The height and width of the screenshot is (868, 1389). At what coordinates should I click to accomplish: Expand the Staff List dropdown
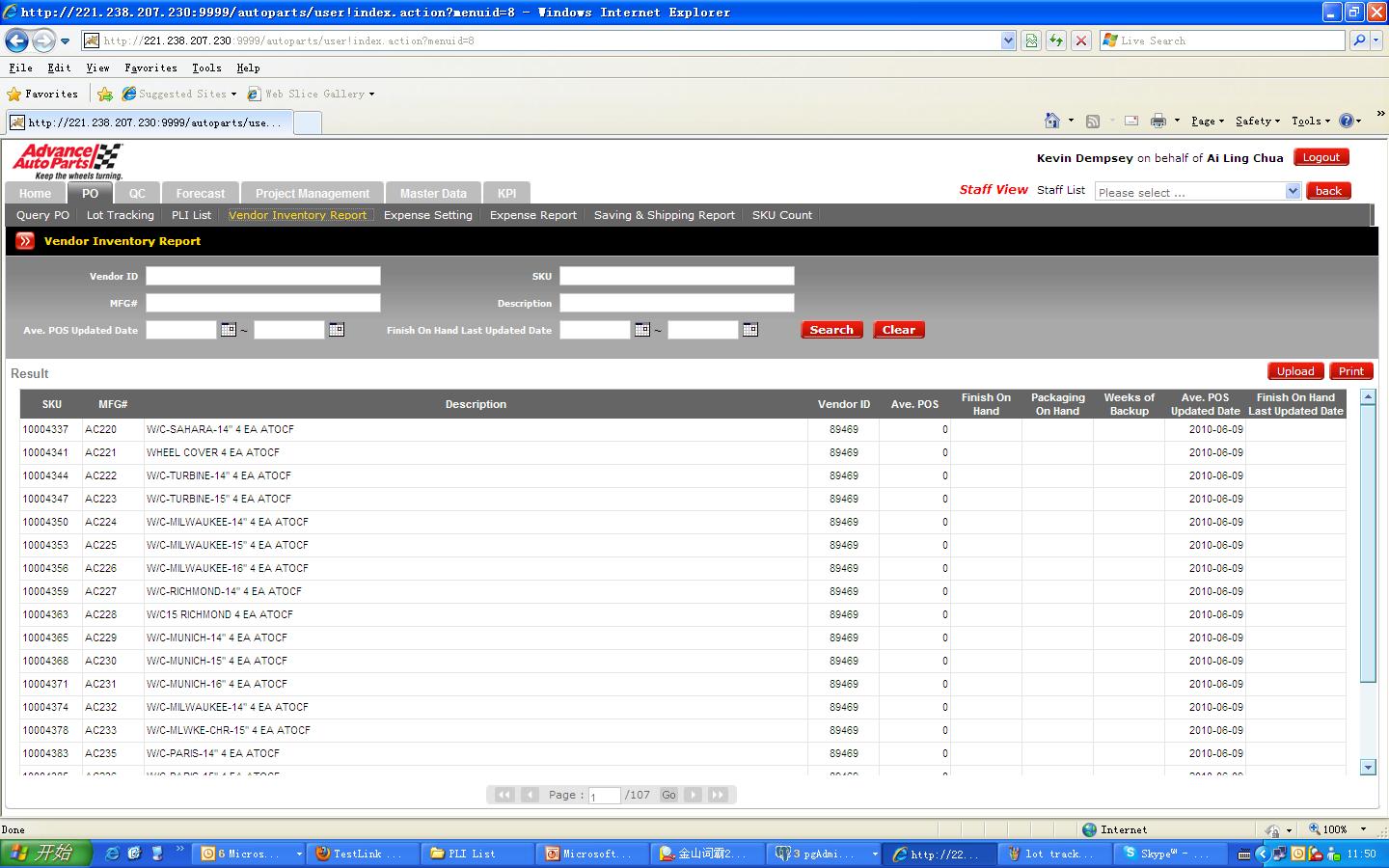pyautogui.click(x=1293, y=192)
